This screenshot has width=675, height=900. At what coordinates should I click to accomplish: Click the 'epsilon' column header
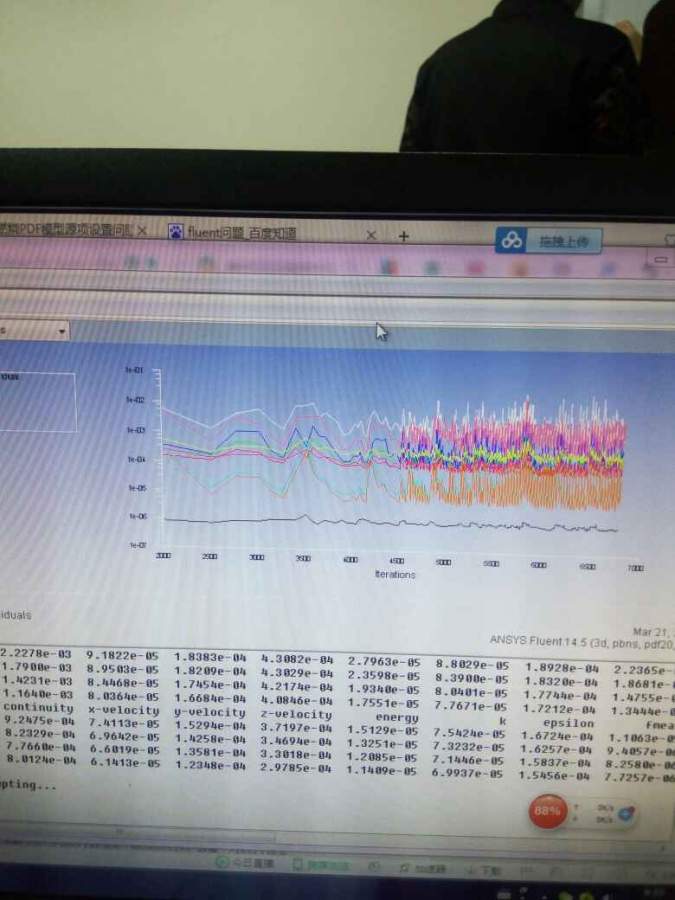click(x=568, y=723)
